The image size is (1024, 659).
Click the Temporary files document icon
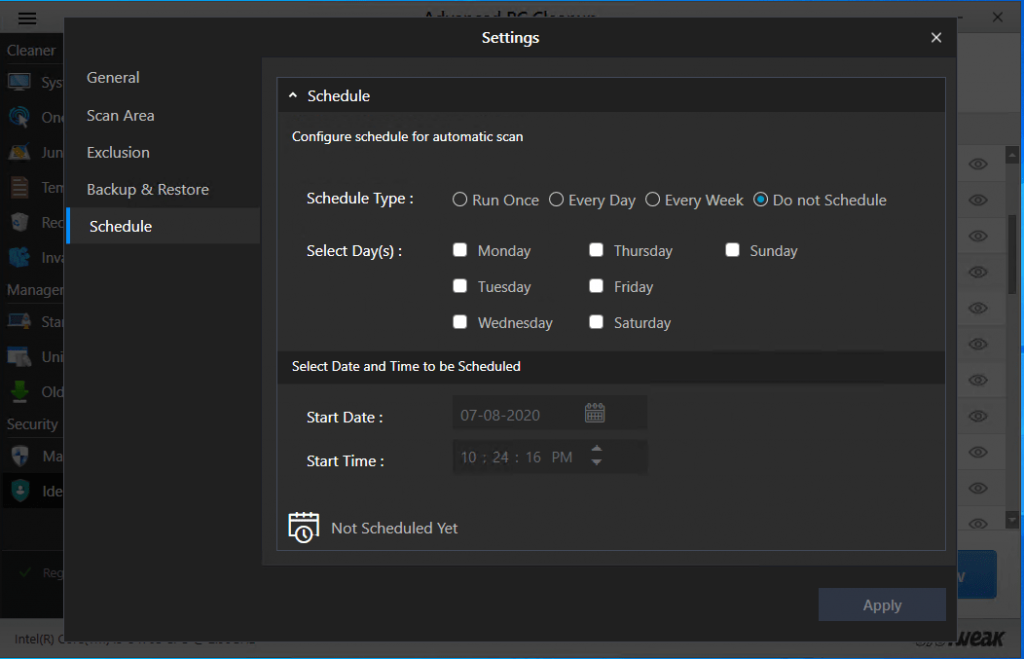pos(20,187)
